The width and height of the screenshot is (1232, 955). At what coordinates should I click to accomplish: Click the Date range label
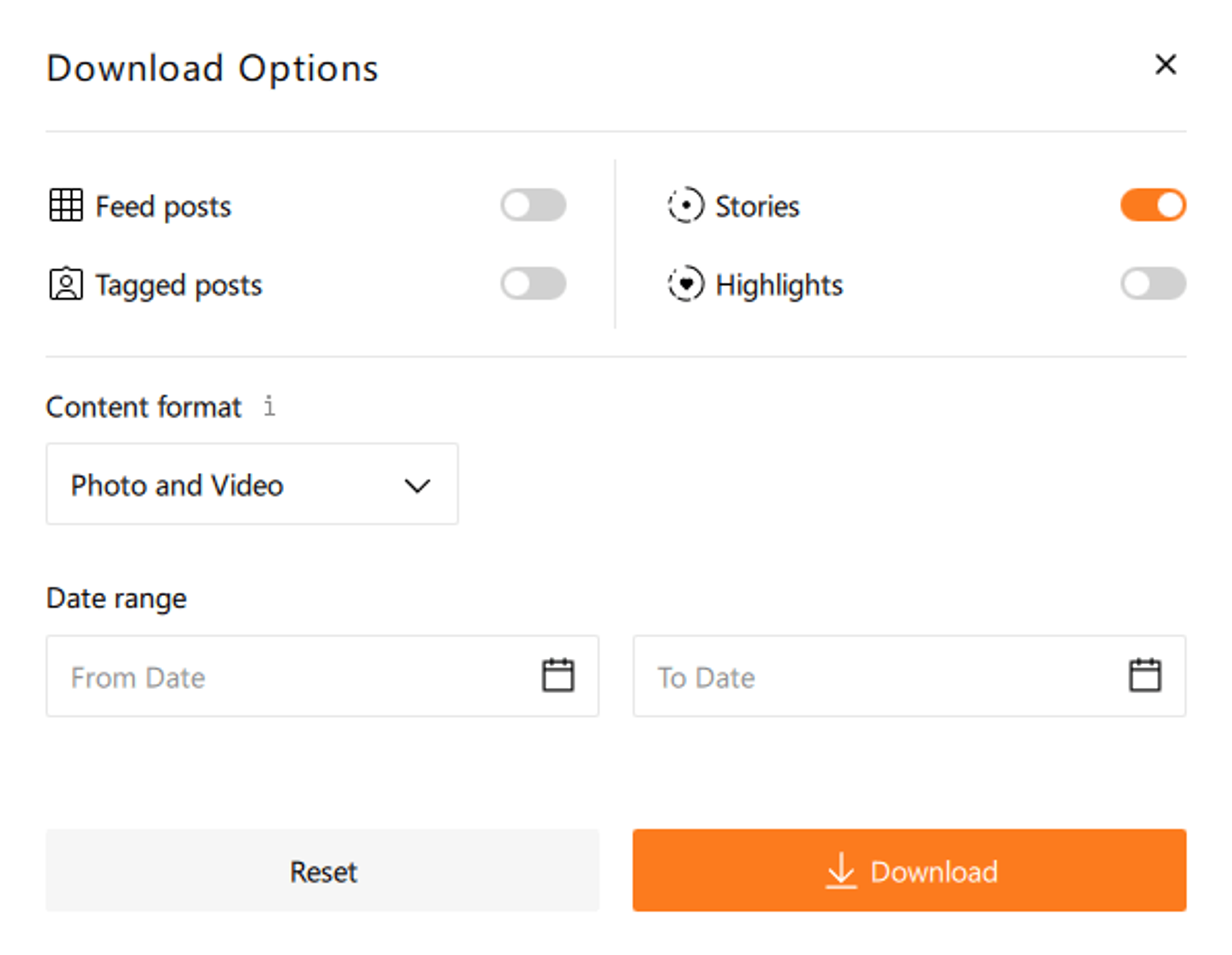click(116, 599)
